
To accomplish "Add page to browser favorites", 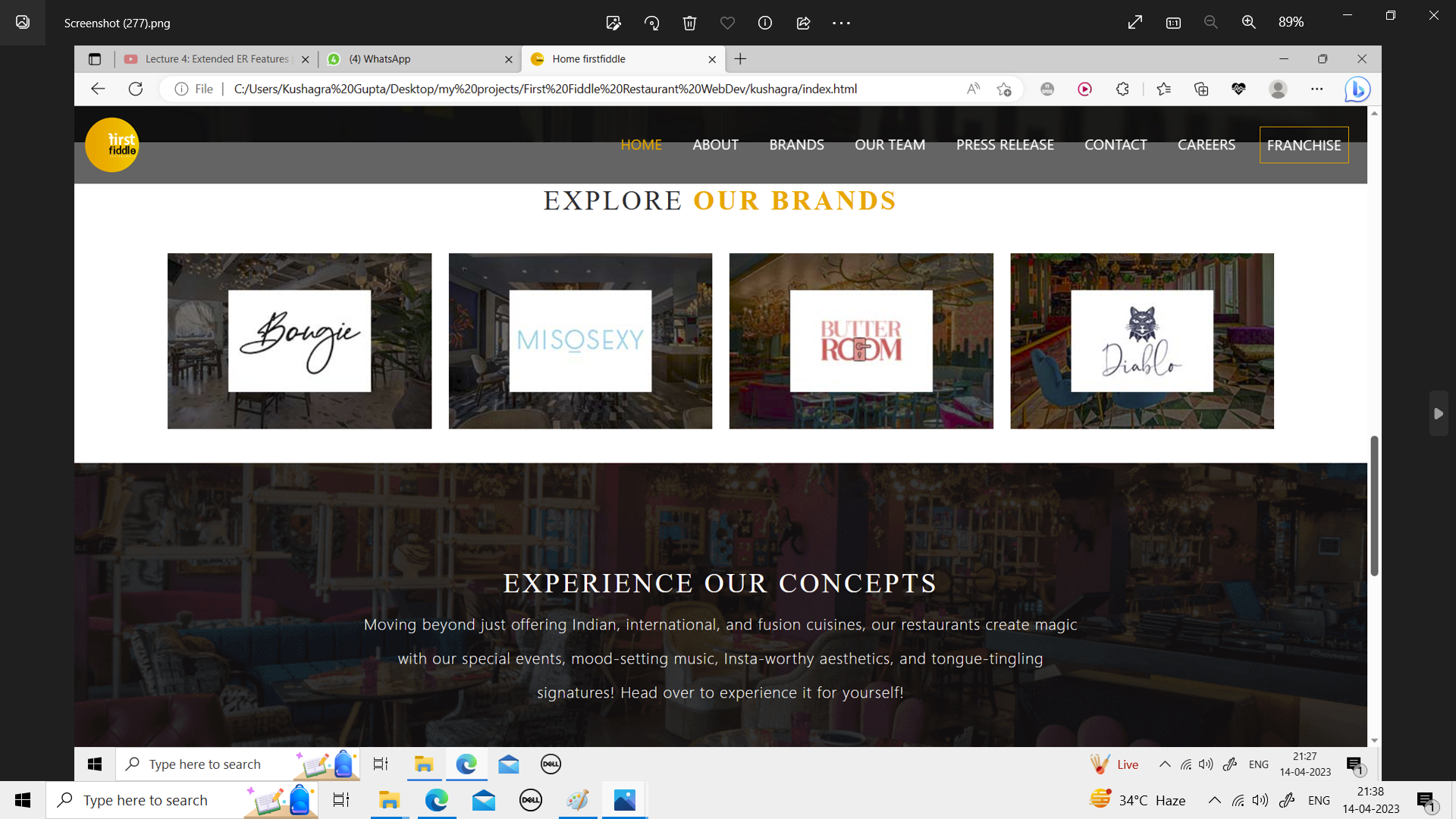I will coord(1004,89).
